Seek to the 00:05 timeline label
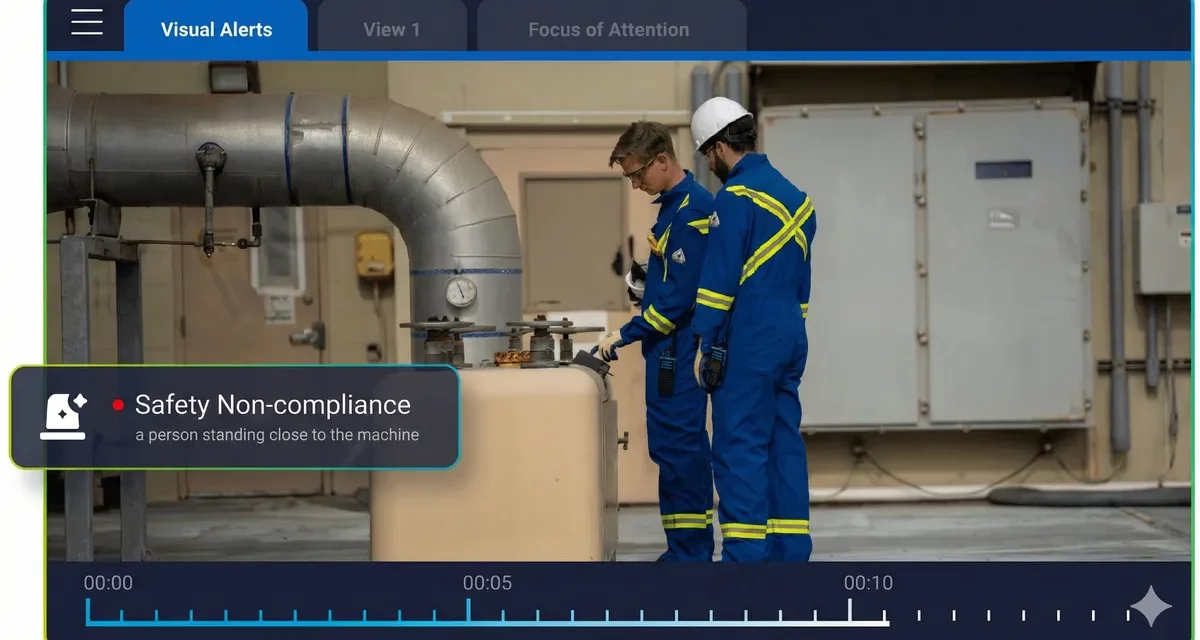The image size is (1200, 640). [487, 583]
